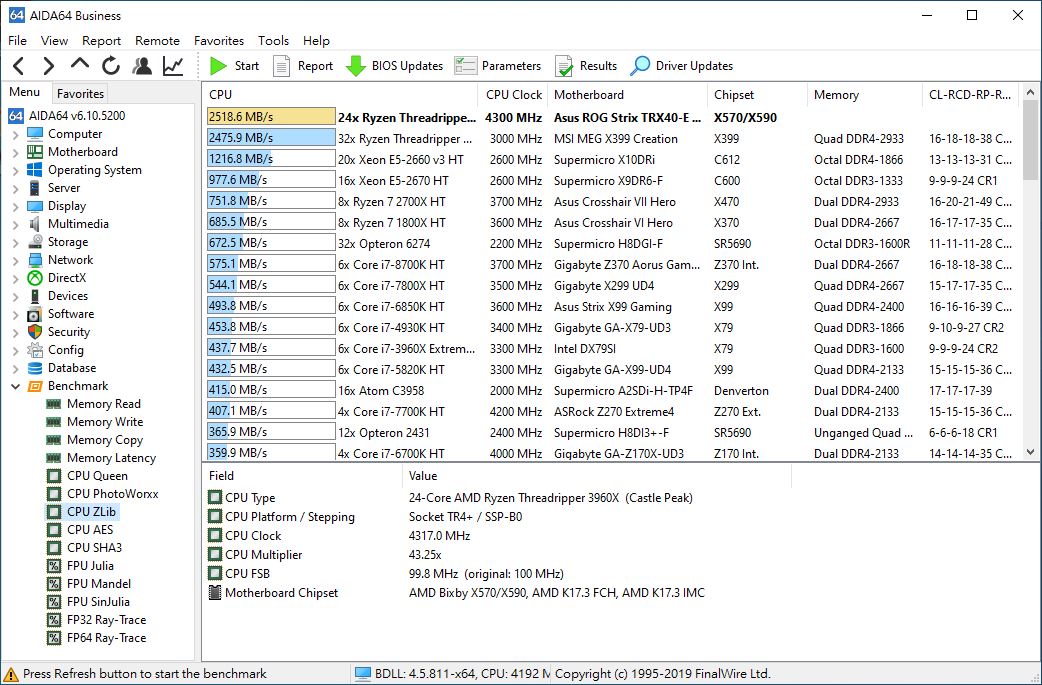Go forward with the right arrow icon

49,66
